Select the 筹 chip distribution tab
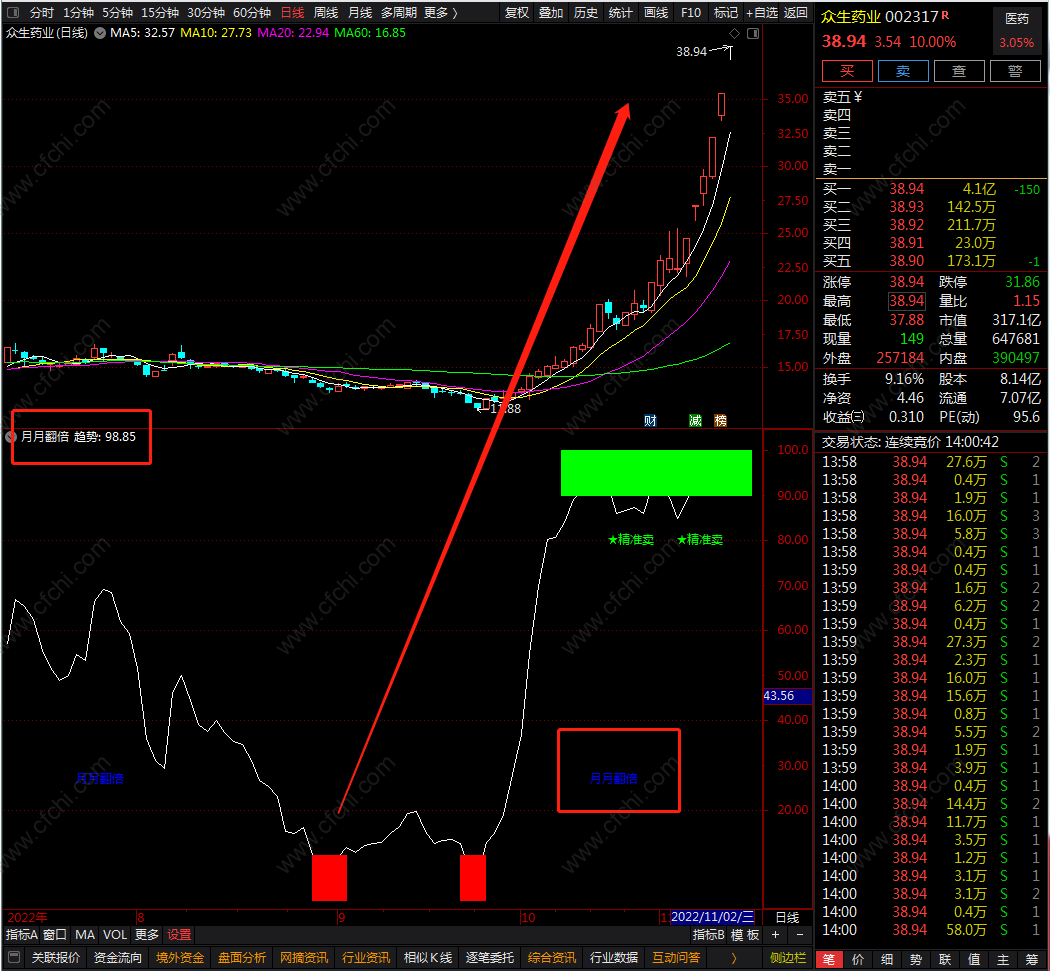Image resolution: width=1050 pixels, height=971 pixels. tap(1032, 960)
